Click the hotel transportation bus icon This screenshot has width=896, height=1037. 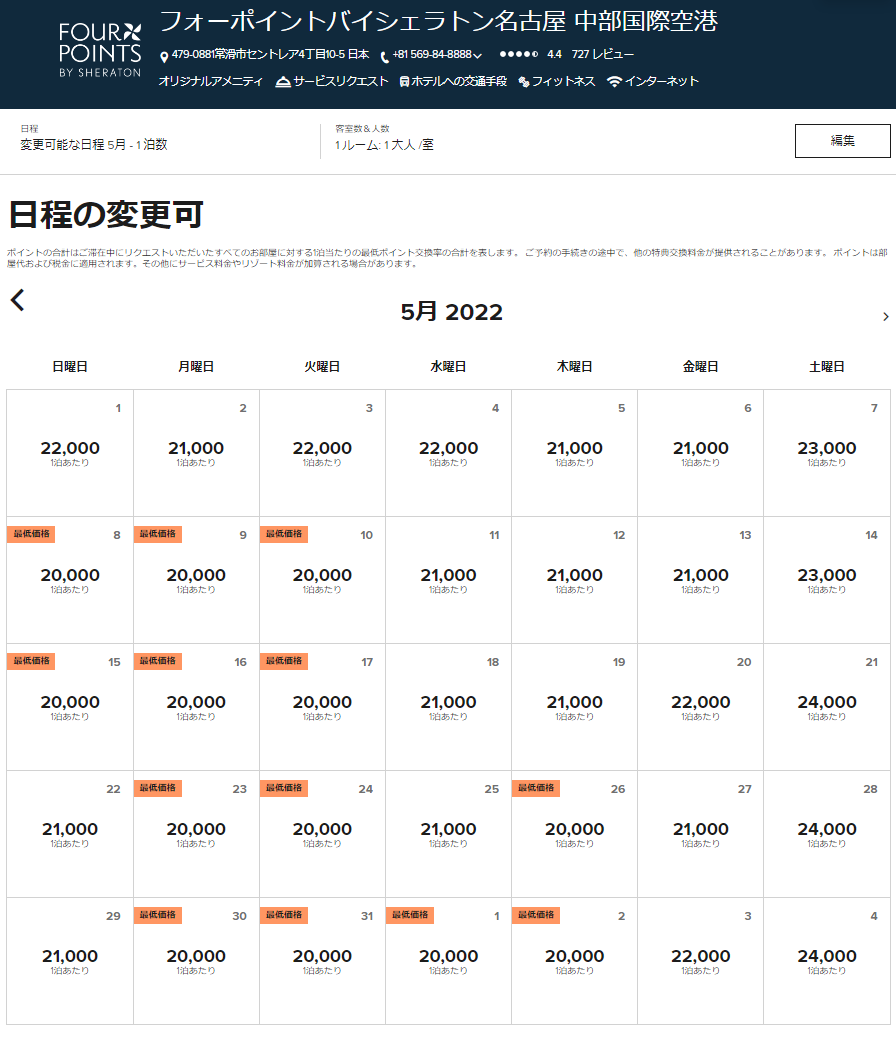(404, 82)
